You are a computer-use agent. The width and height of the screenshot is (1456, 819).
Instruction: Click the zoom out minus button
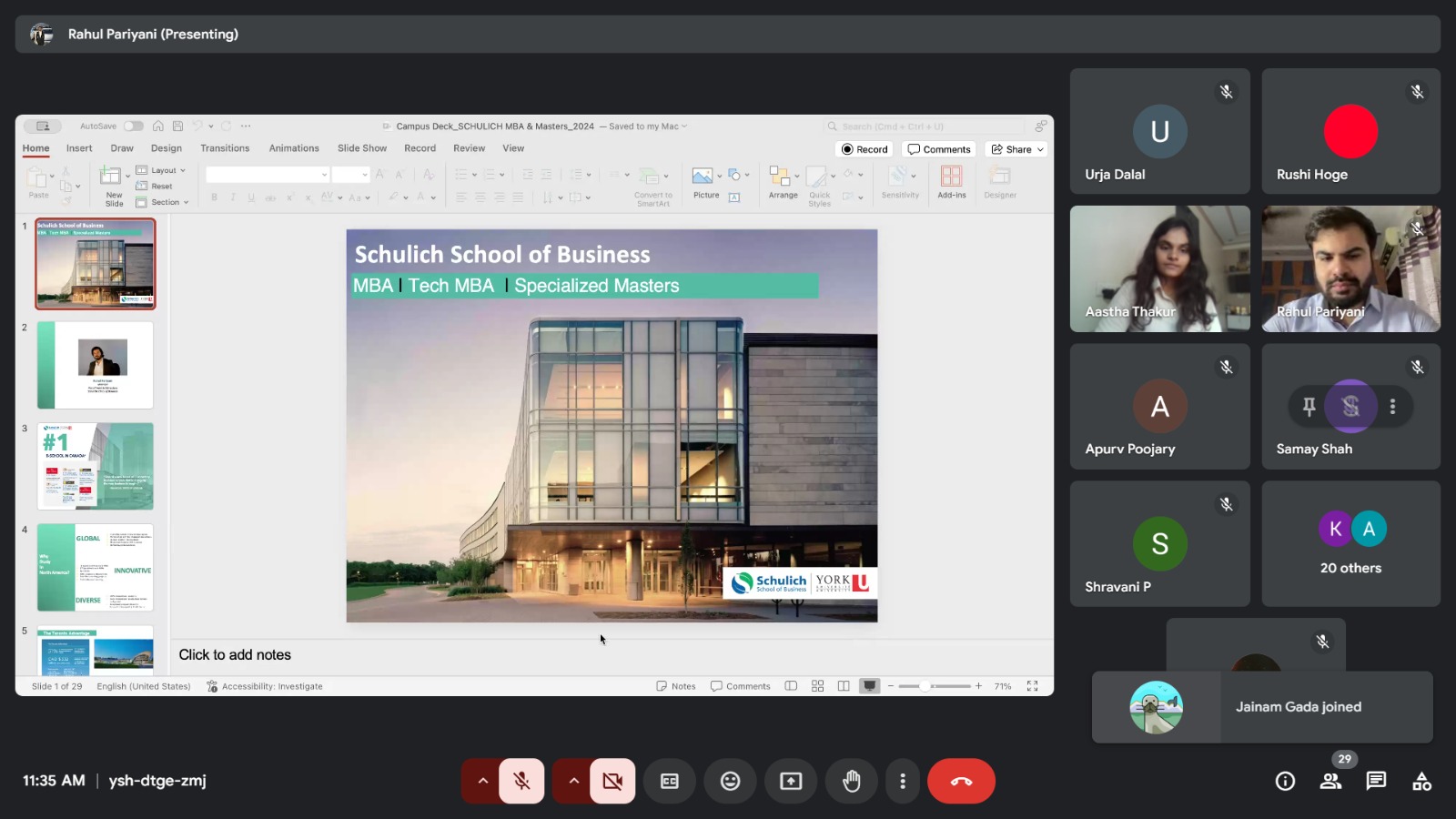point(891,686)
